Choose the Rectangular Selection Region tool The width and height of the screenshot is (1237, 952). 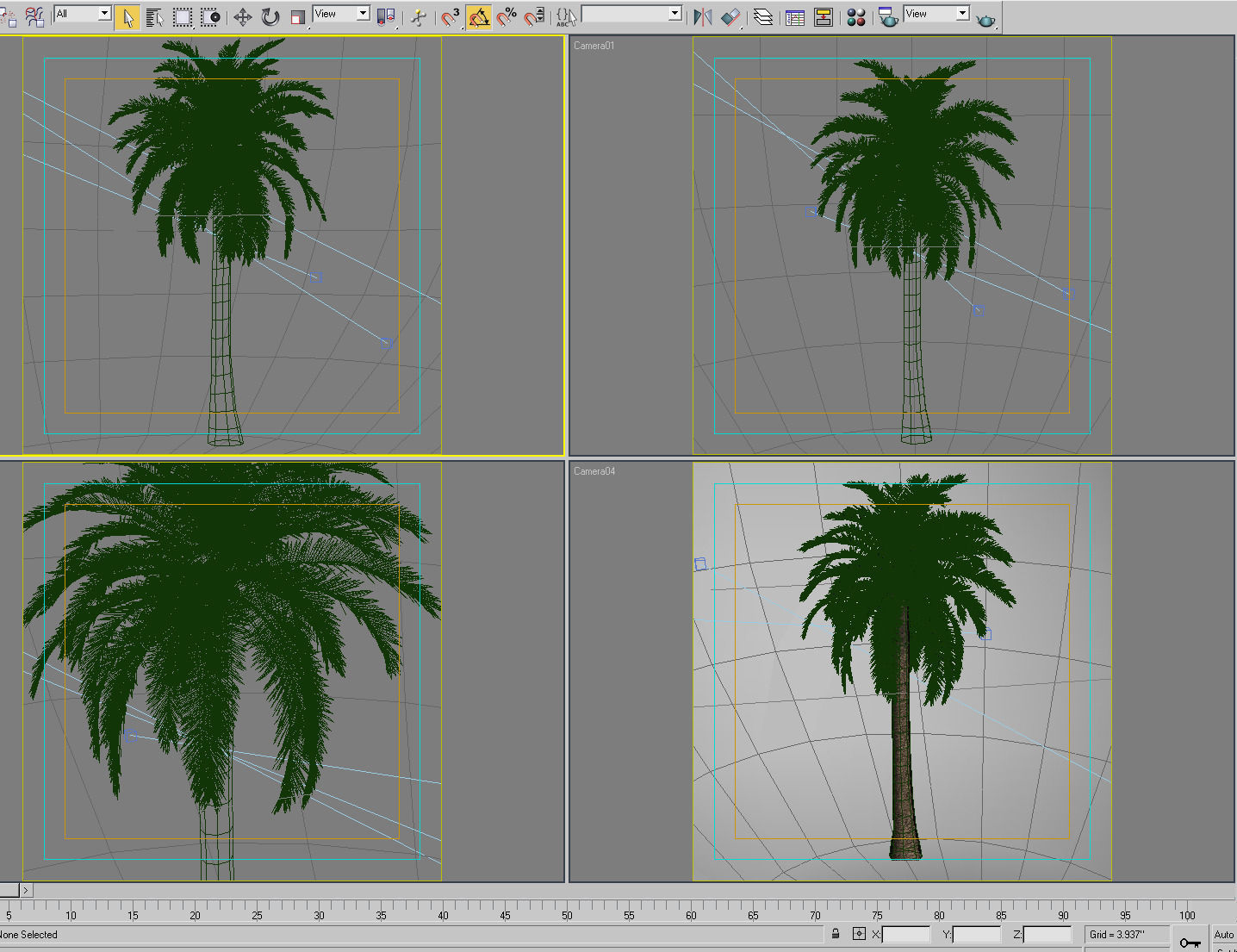point(183,17)
